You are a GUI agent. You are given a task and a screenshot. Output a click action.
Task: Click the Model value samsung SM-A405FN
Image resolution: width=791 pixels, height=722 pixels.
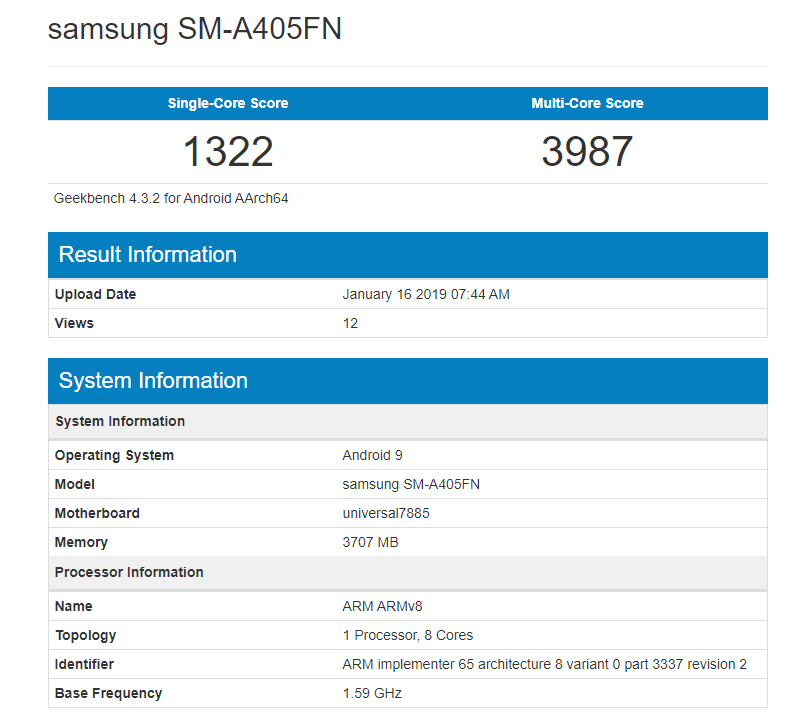411,484
